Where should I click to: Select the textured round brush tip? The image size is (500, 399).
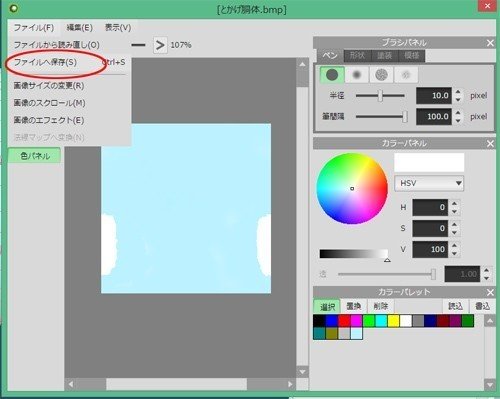click(x=381, y=75)
